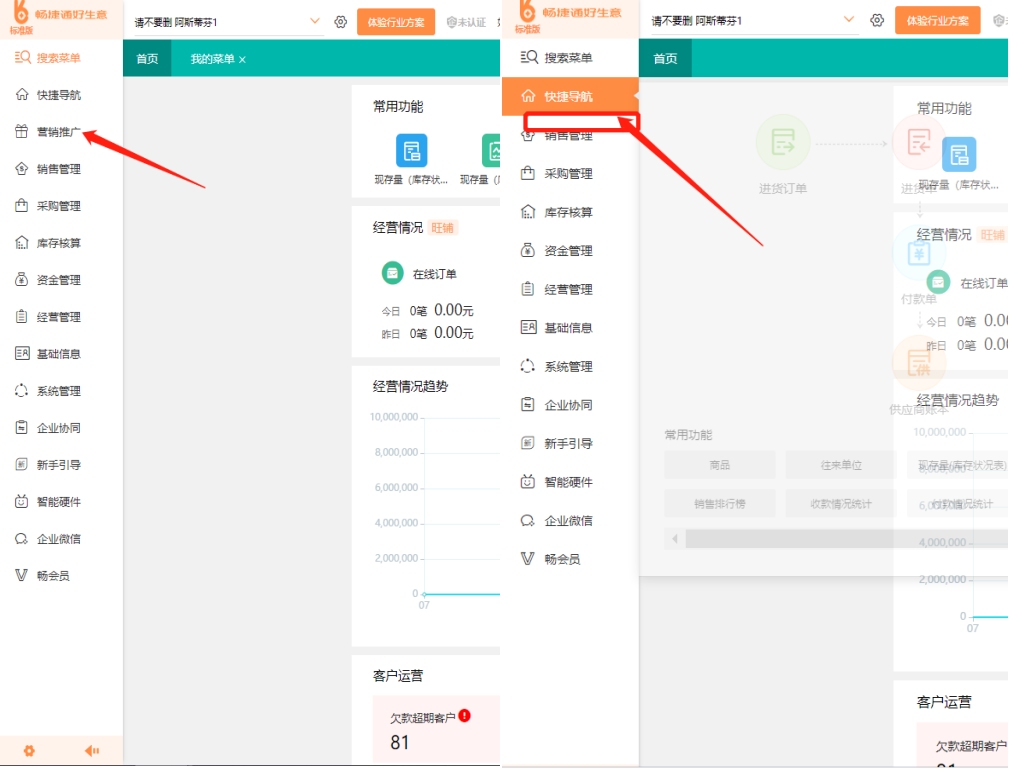Click the 销售排行榜 shortcut button
Image resolution: width=1032 pixels, height=774 pixels.
pyautogui.click(x=719, y=503)
